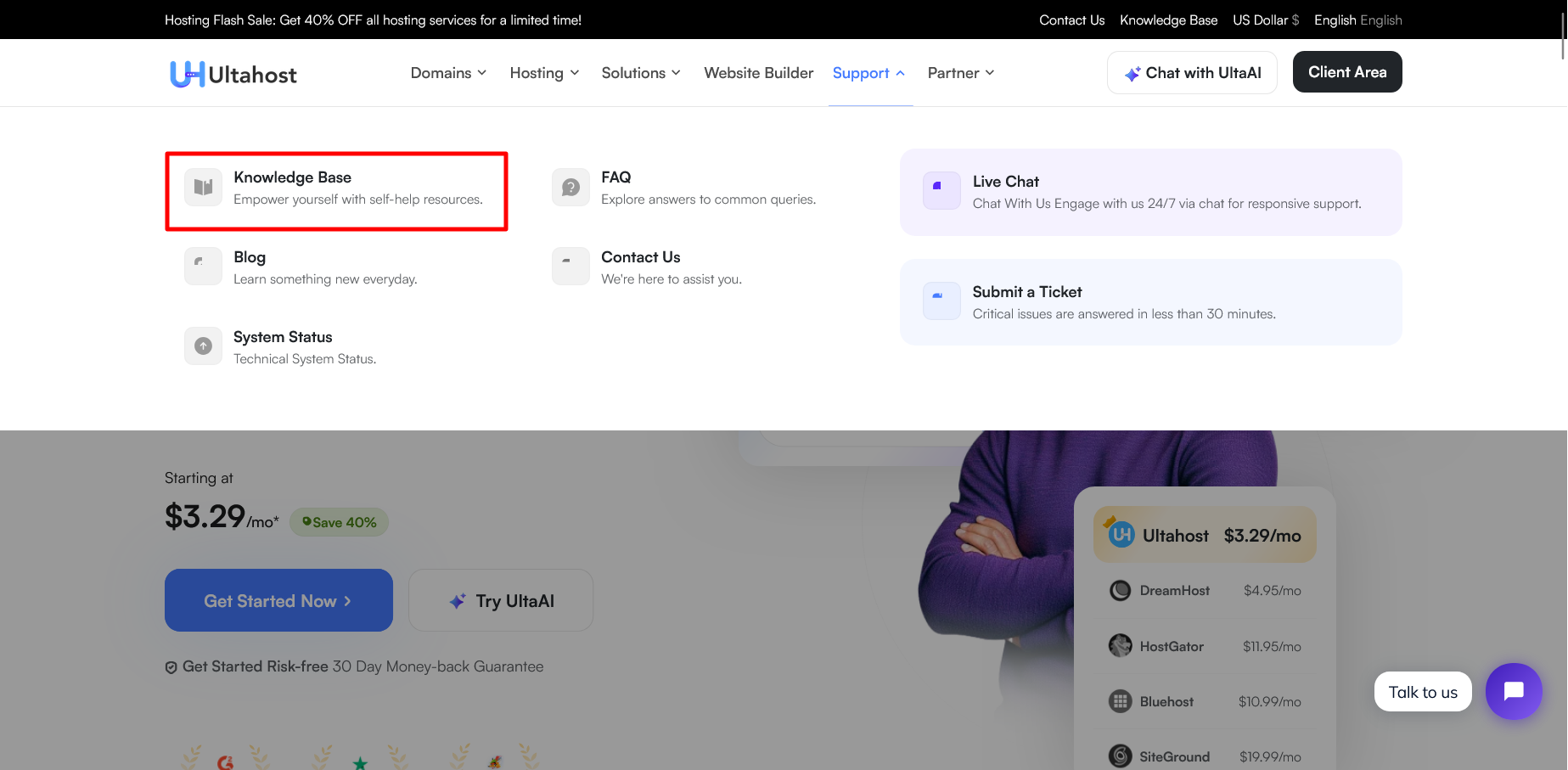Select Knowledge Base from Support menu
The width and height of the screenshot is (1568, 770).
coord(336,191)
